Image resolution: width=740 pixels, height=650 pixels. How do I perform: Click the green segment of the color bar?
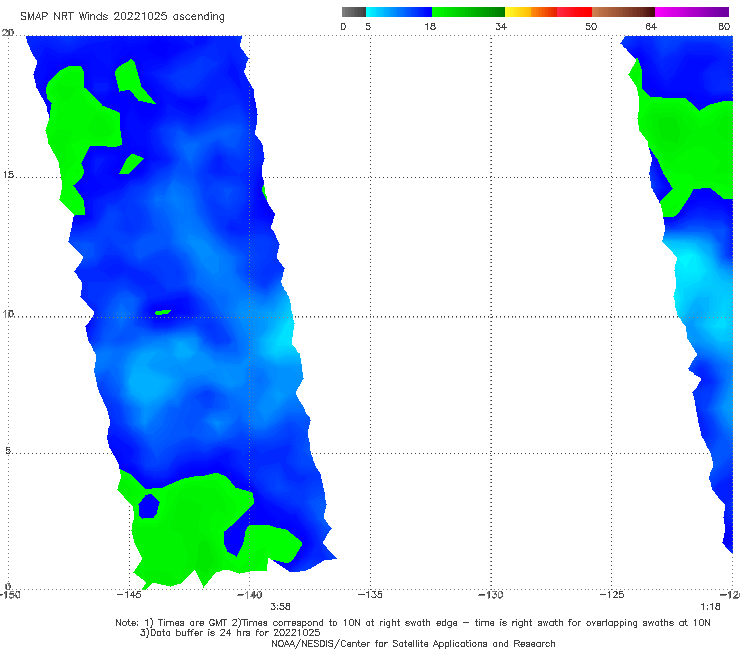[468, 12]
